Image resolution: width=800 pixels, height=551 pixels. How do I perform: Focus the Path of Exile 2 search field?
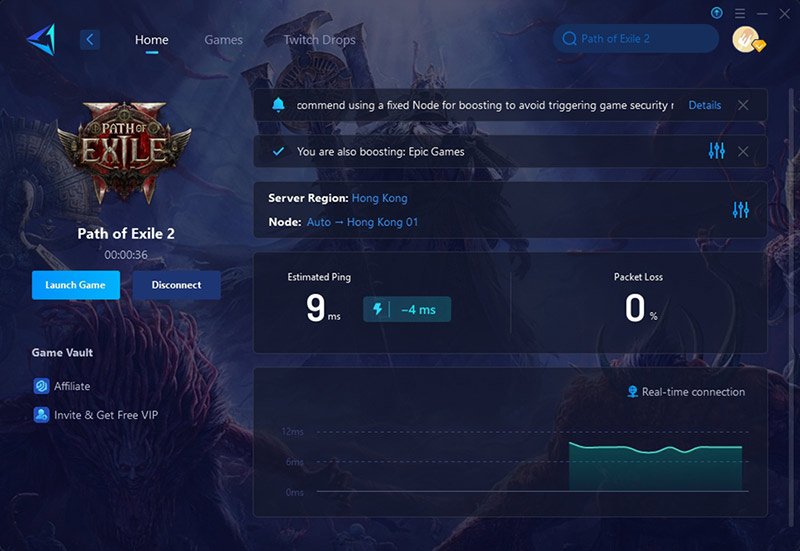coord(636,38)
